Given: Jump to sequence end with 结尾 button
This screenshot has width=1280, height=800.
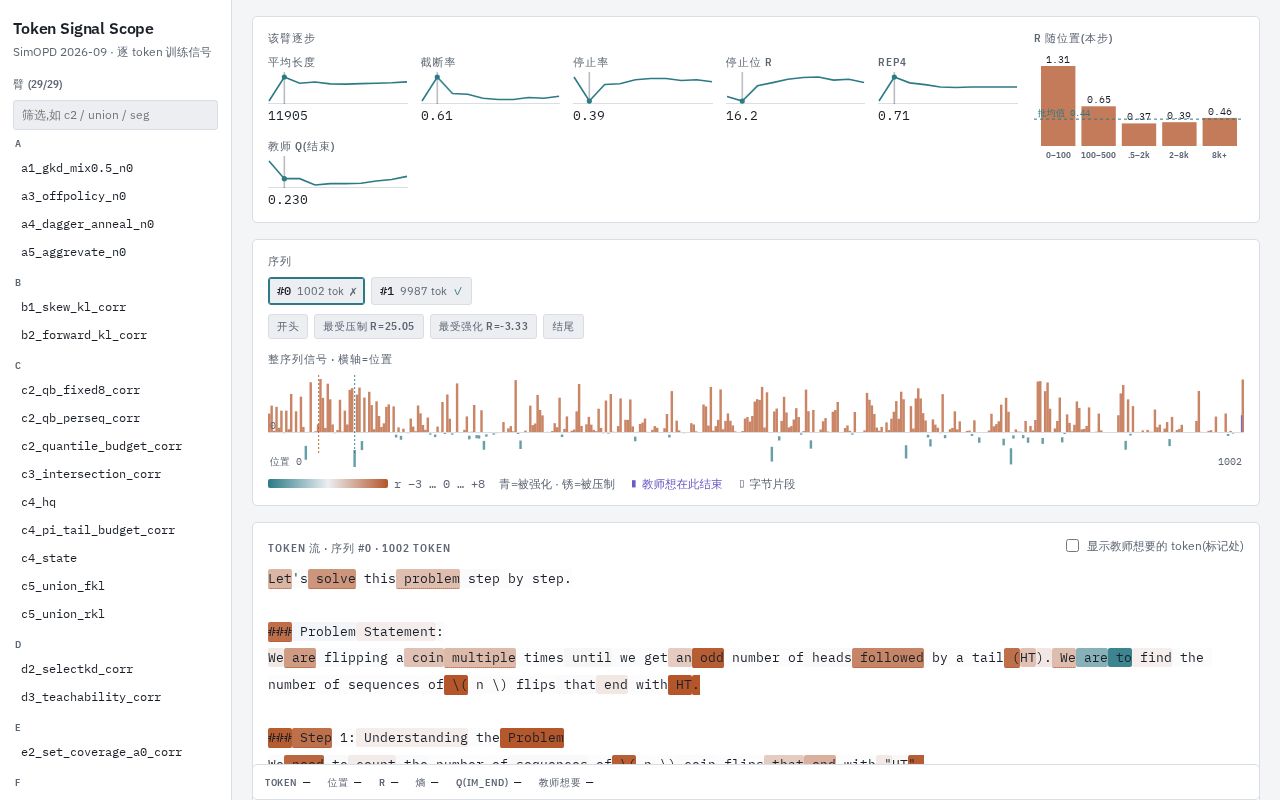Looking at the screenshot, I should click(x=563, y=326).
